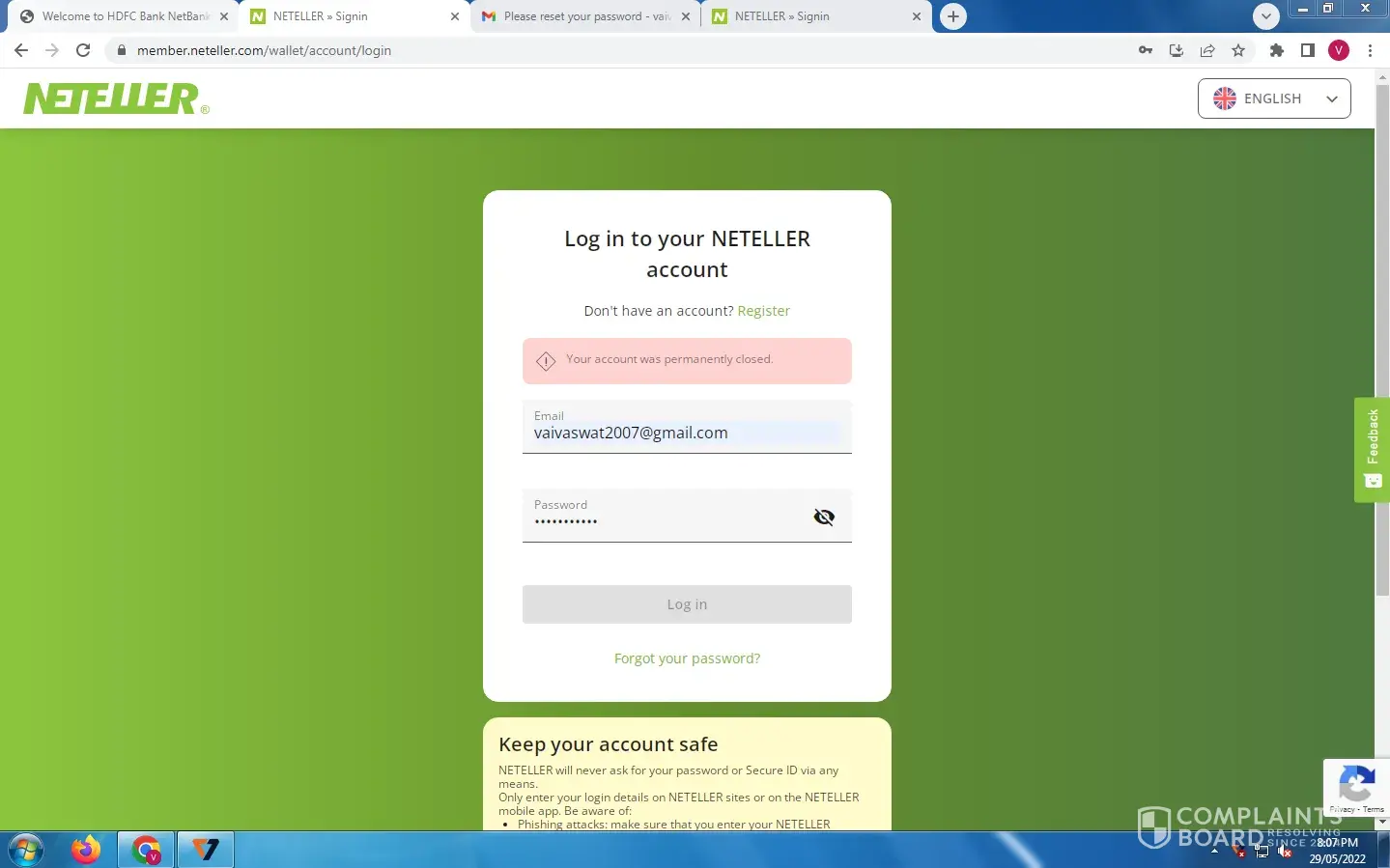Viewport: 1390px width, 868px height.
Task: Open saved passwords key icon
Action: coord(1146,50)
